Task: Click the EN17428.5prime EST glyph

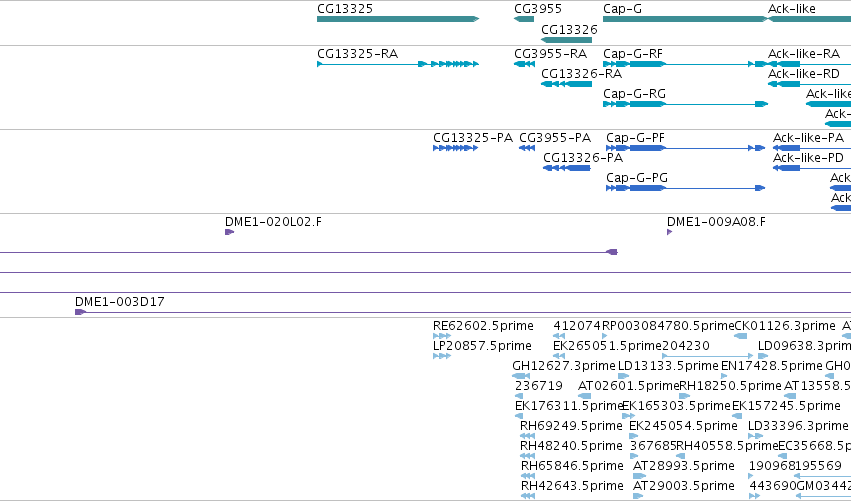Action: [x=724, y=376]
